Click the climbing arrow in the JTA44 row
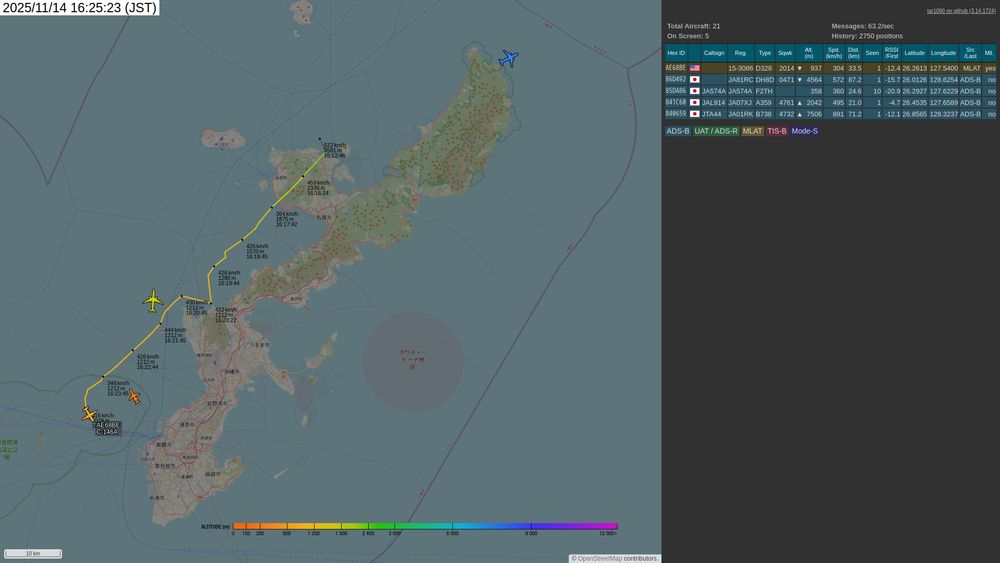This screenshot has height=563, width=1000. click(800, 114)
